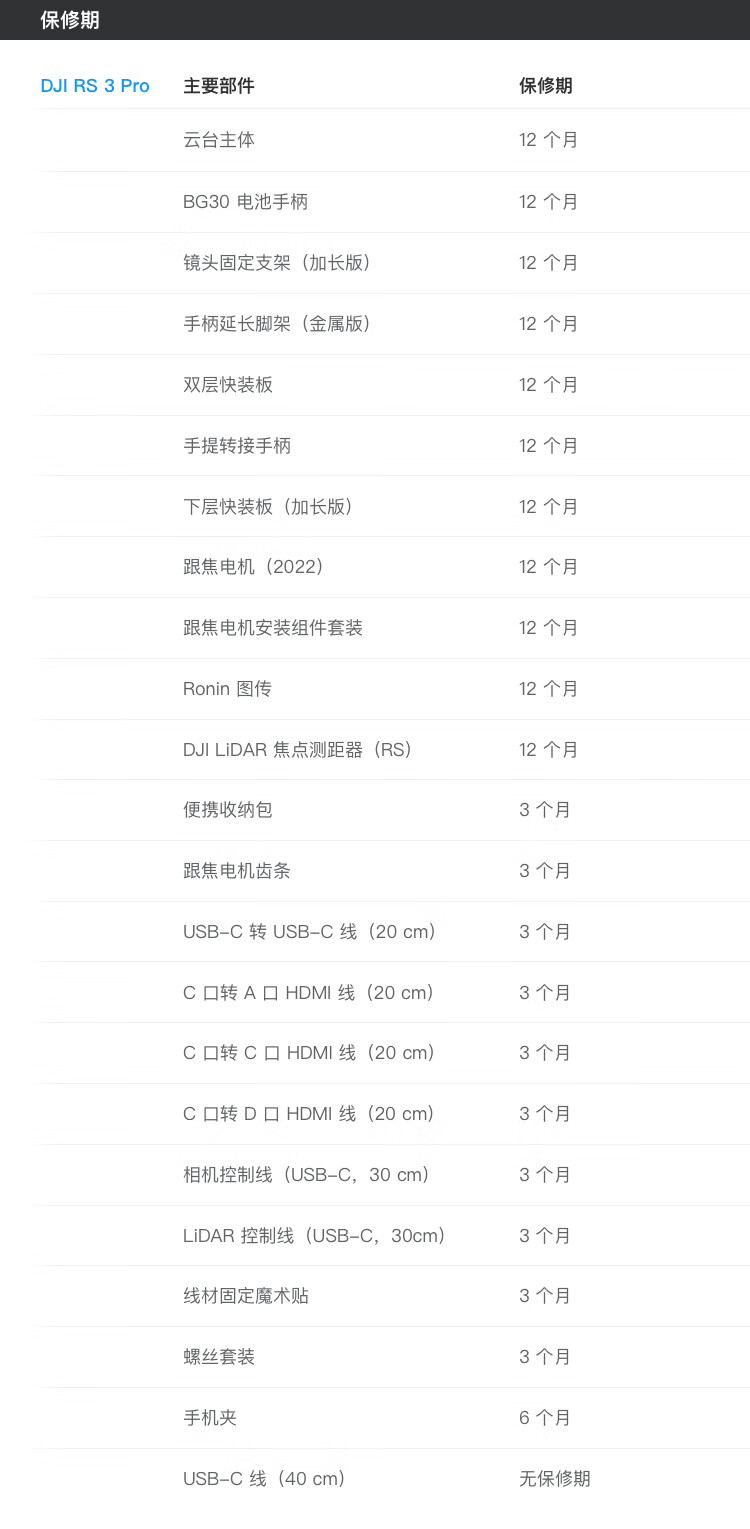Click the 主要部件 column header

pyautogui.click(x=219, y=86)
